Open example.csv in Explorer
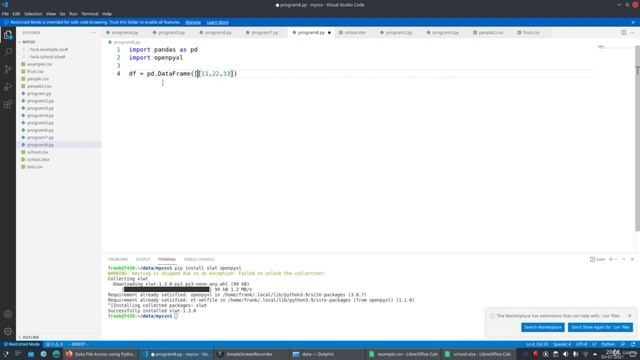Image resolution: width=640 pixels, height=360 pixels. click(40, 64)
